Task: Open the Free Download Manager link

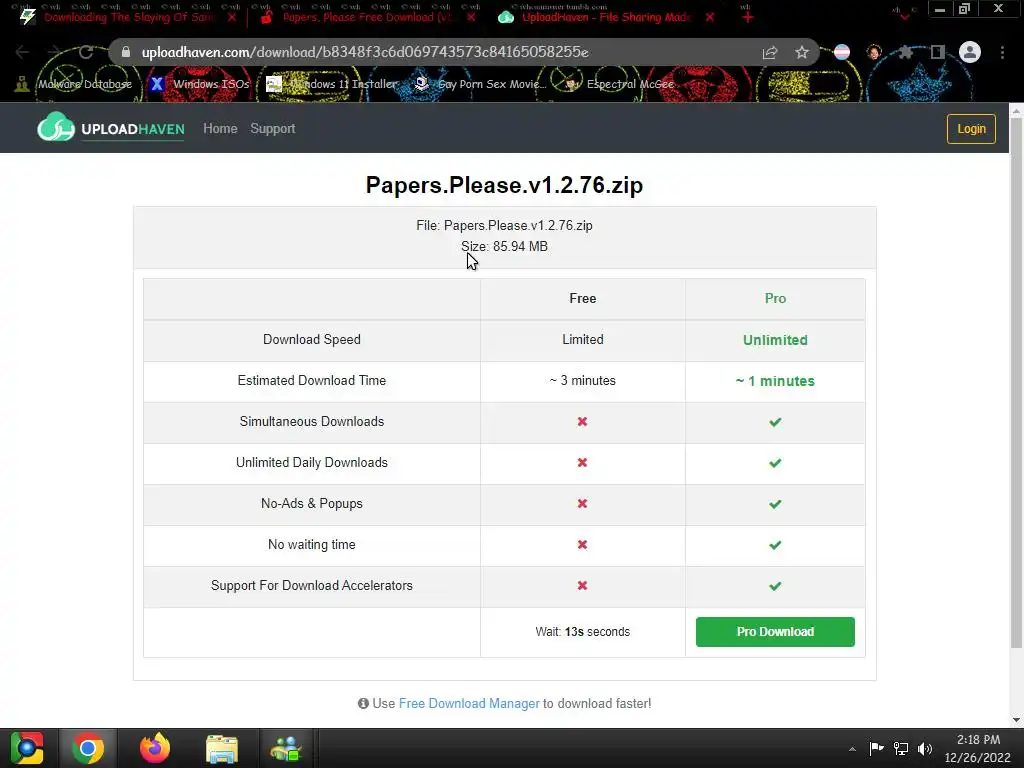Action: (x=469, y=703)
